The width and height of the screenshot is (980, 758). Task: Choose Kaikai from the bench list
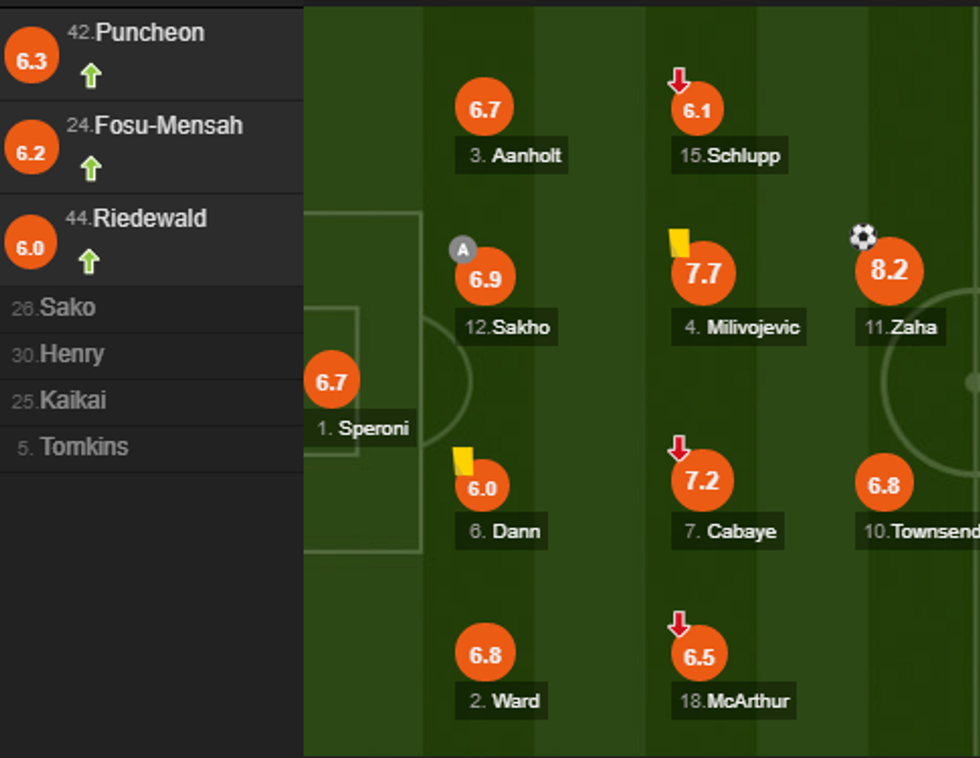coord(72,401)
